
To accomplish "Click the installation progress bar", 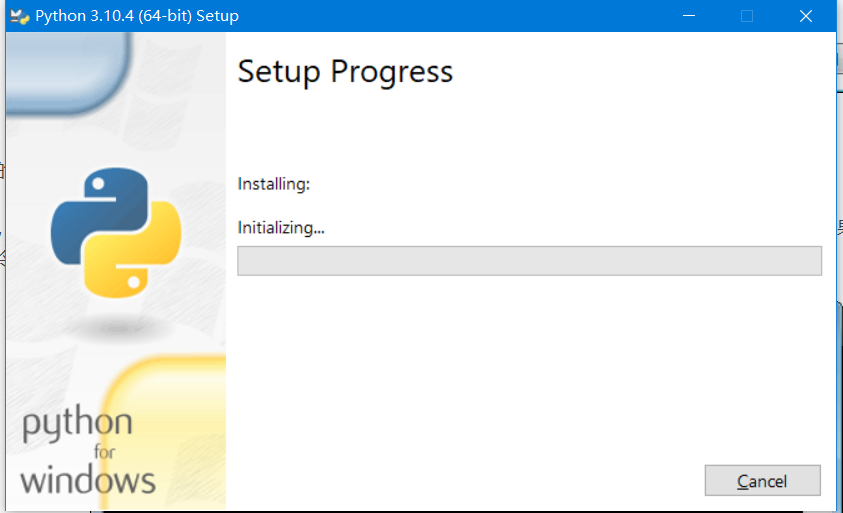I will coord(529,261).
